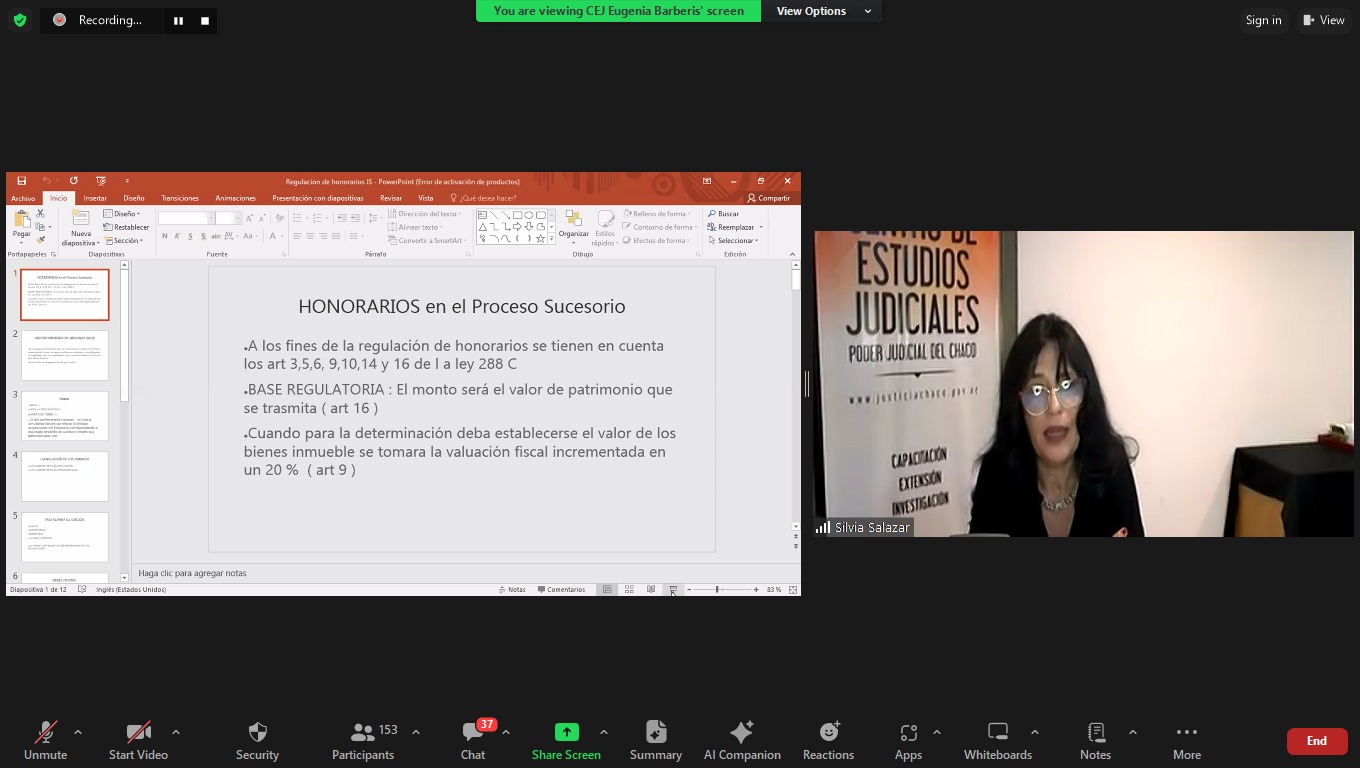Open the Chat panel
Viewport: 1360px width, 768px height.
[x=473, y=741]
